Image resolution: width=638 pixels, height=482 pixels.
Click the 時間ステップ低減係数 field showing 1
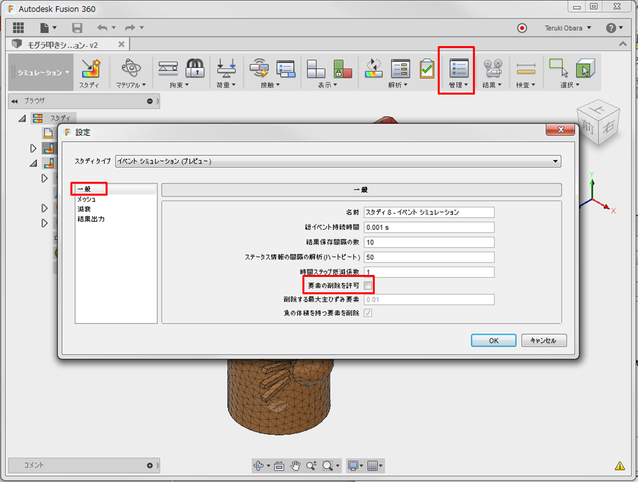(429, 272)
